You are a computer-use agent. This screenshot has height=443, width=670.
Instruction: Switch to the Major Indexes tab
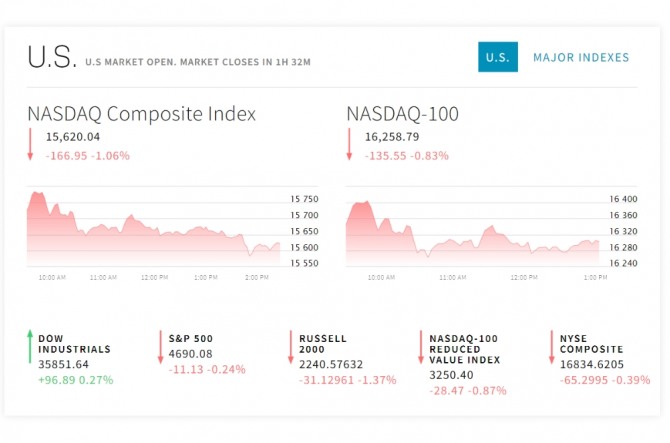[581, 57]
